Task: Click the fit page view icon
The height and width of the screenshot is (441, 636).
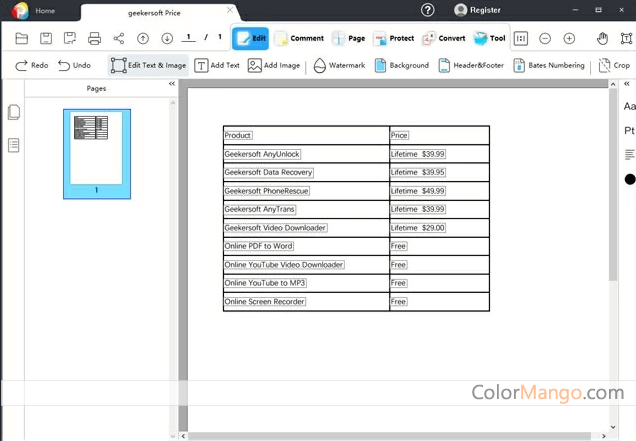Action: [x=521, y=39]
